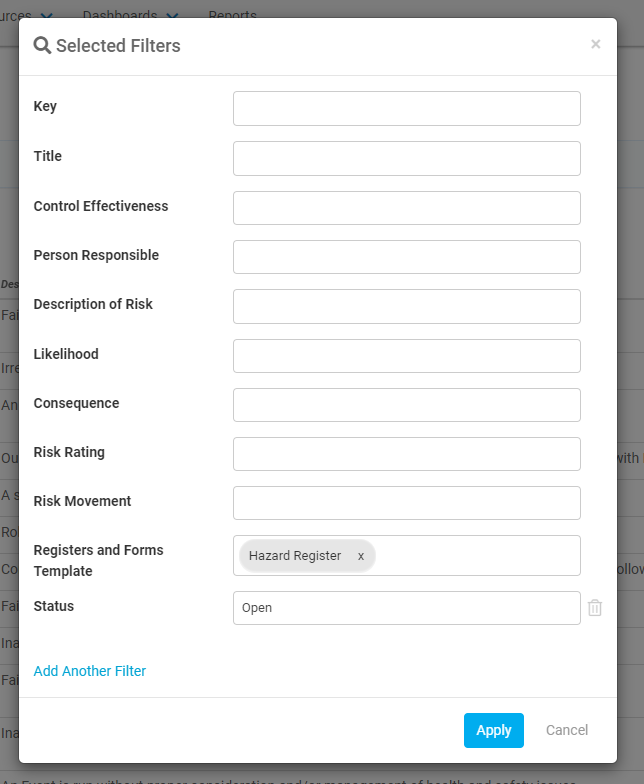Open the Risk Movement field
Viewport: 644px width, 784px height.
click(406, 503)
